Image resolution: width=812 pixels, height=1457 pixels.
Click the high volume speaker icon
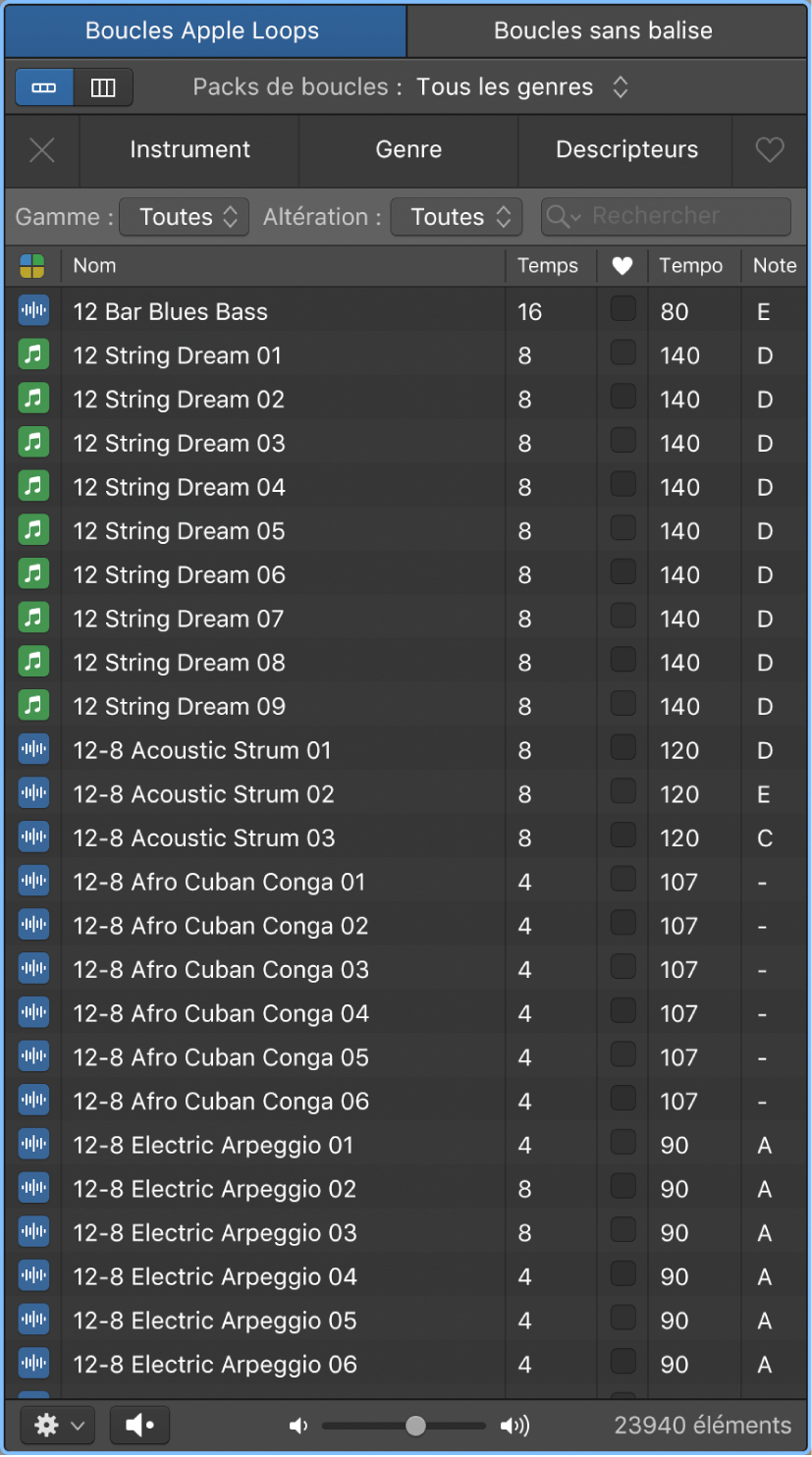(514, 1426)
